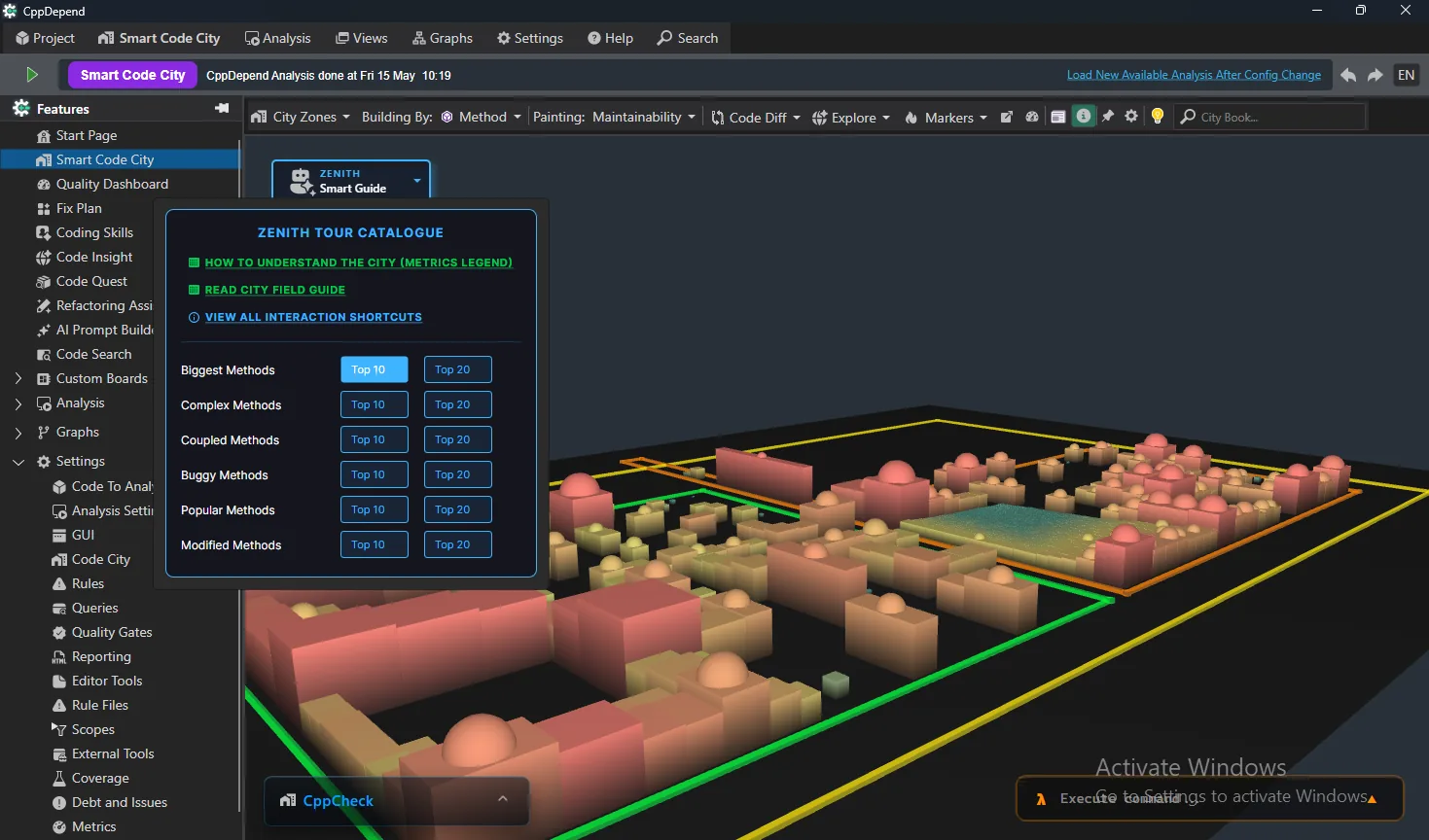Click the EN language button

point(1407,75)
